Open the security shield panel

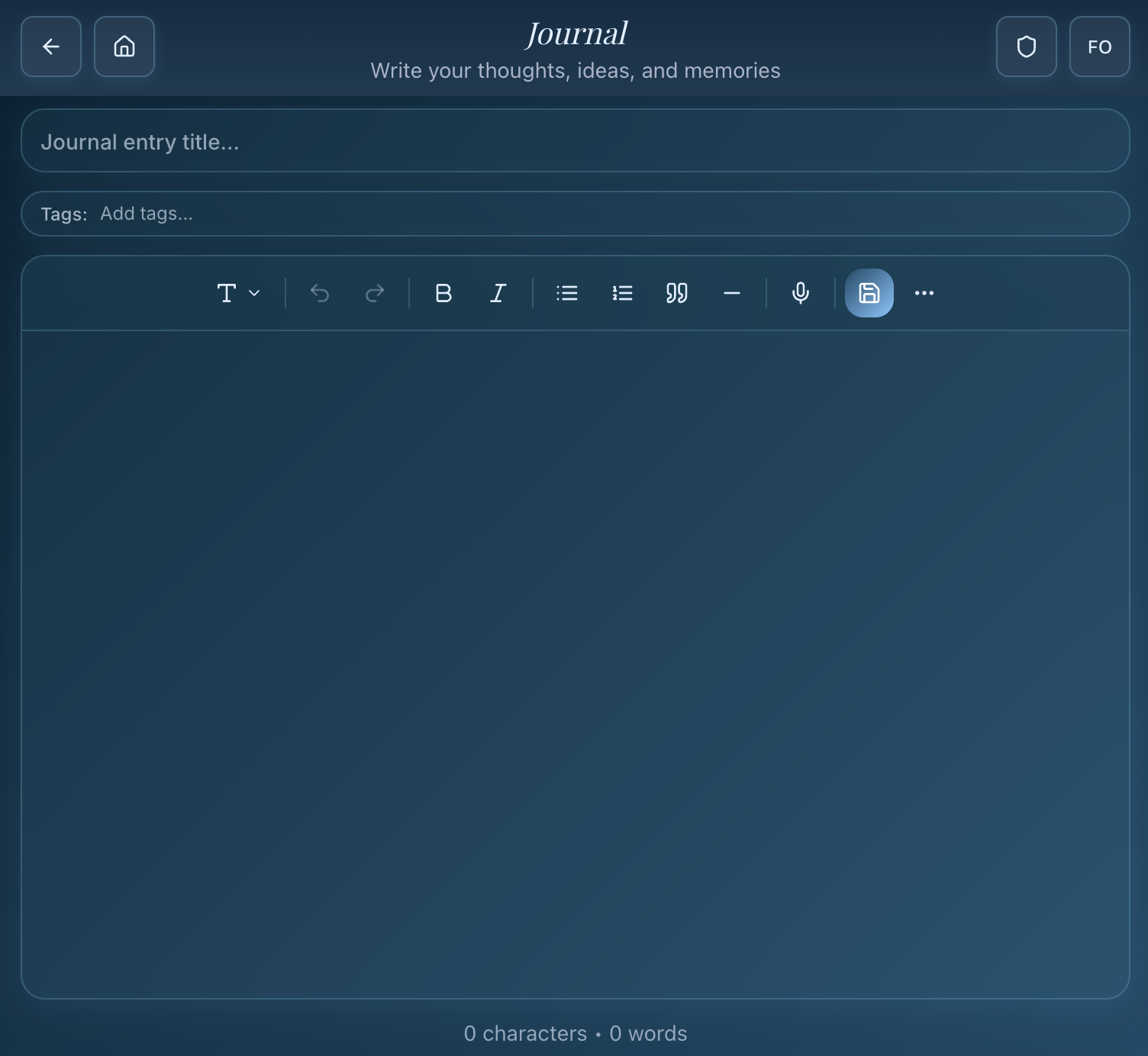click(x=1026, y=47)
